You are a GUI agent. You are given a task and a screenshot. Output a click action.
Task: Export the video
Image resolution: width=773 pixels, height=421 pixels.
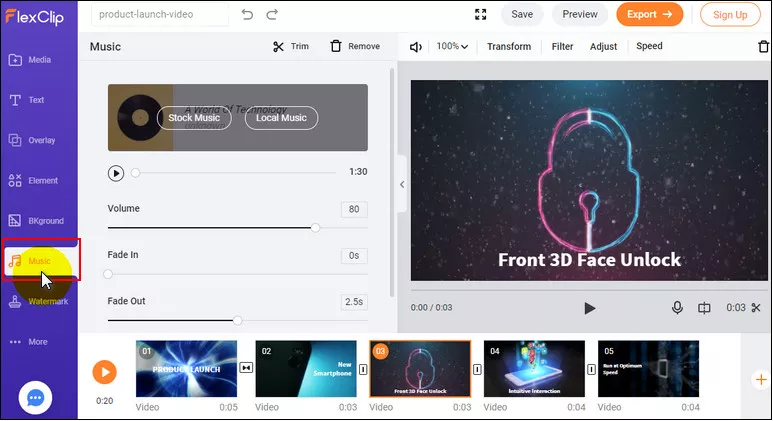pos(649,14)
